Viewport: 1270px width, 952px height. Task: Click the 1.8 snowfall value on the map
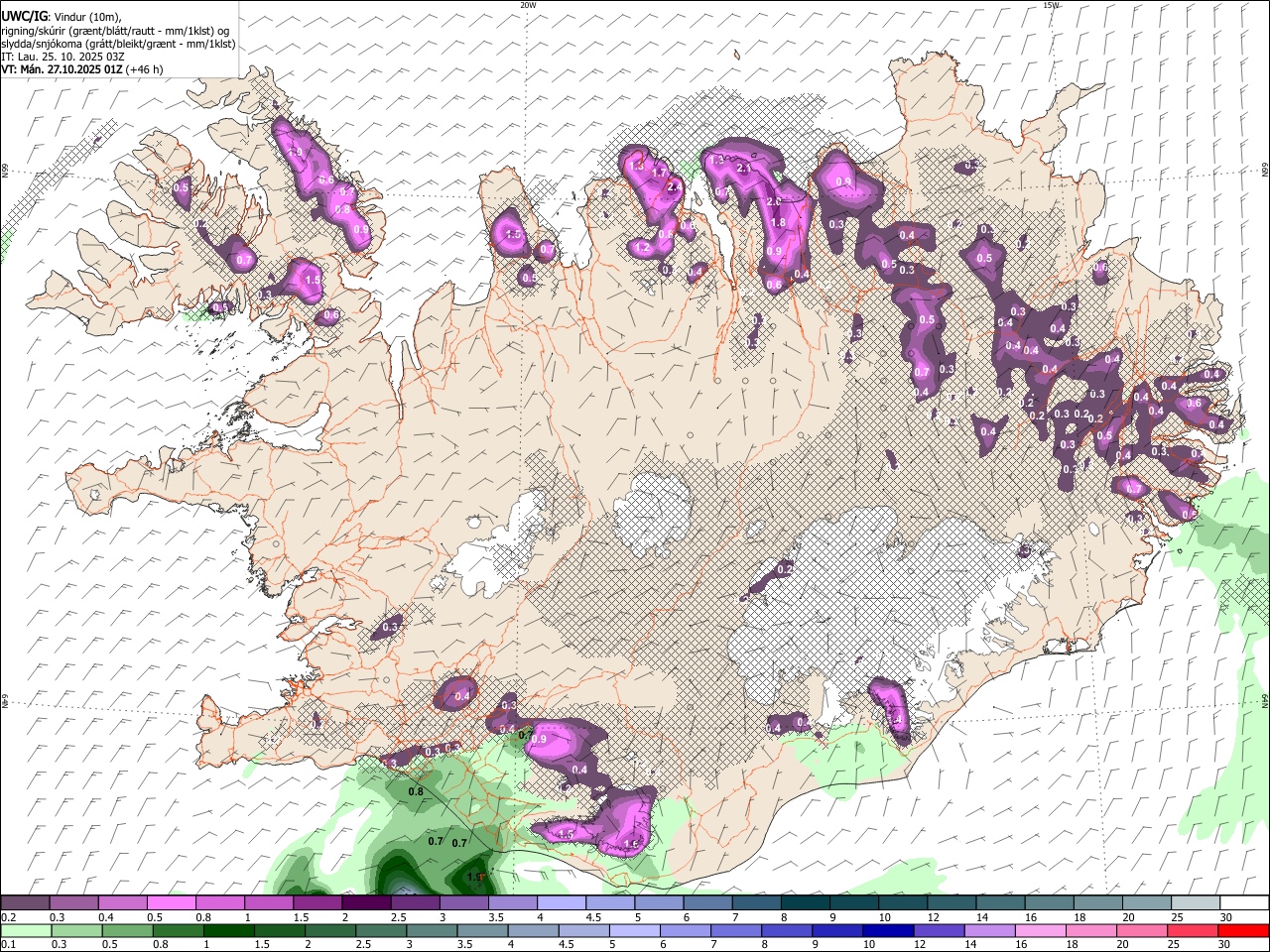coord(778,223)
